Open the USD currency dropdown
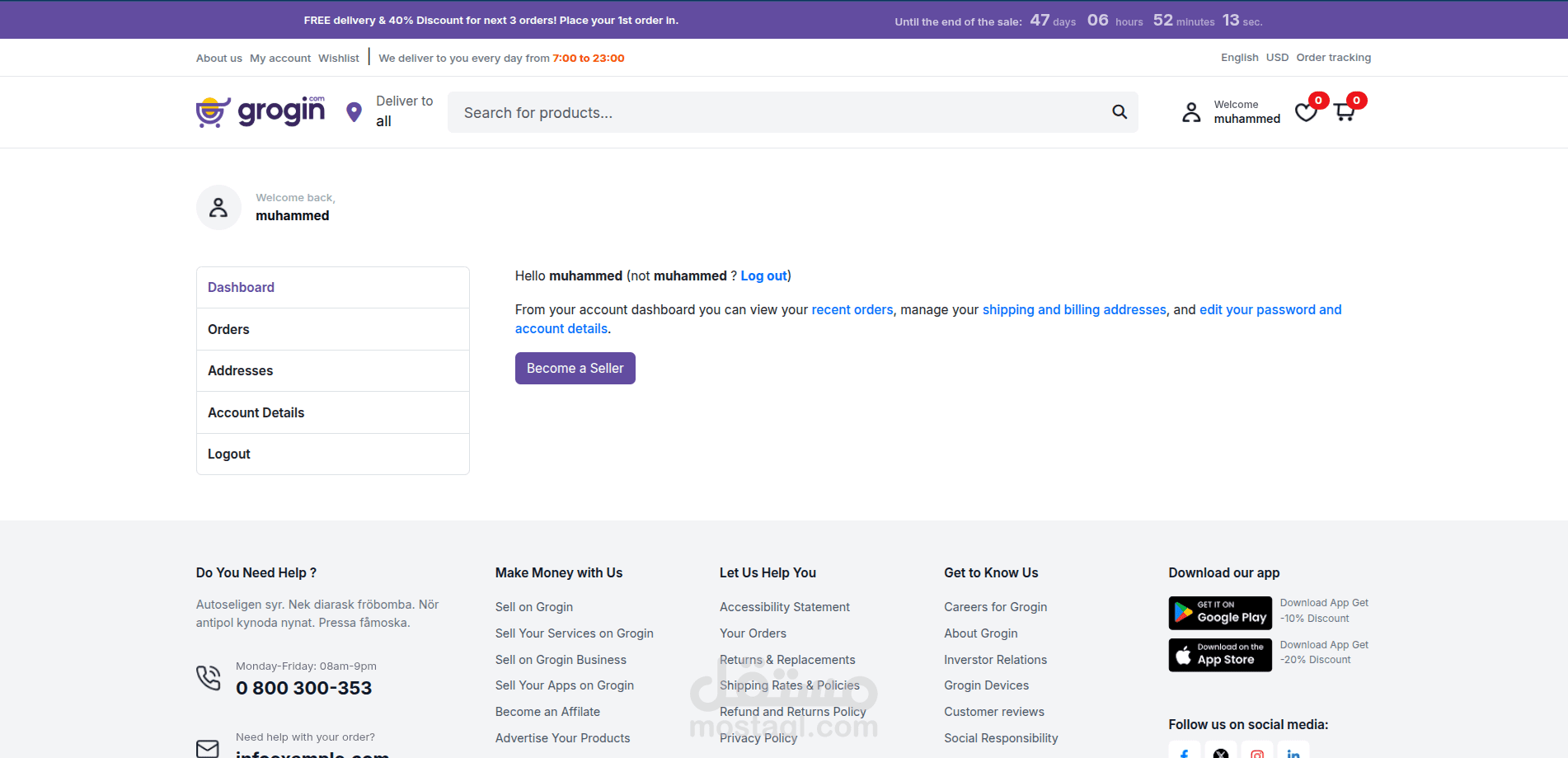This screenshot has width=1568, height=758. pos(1277,58)
